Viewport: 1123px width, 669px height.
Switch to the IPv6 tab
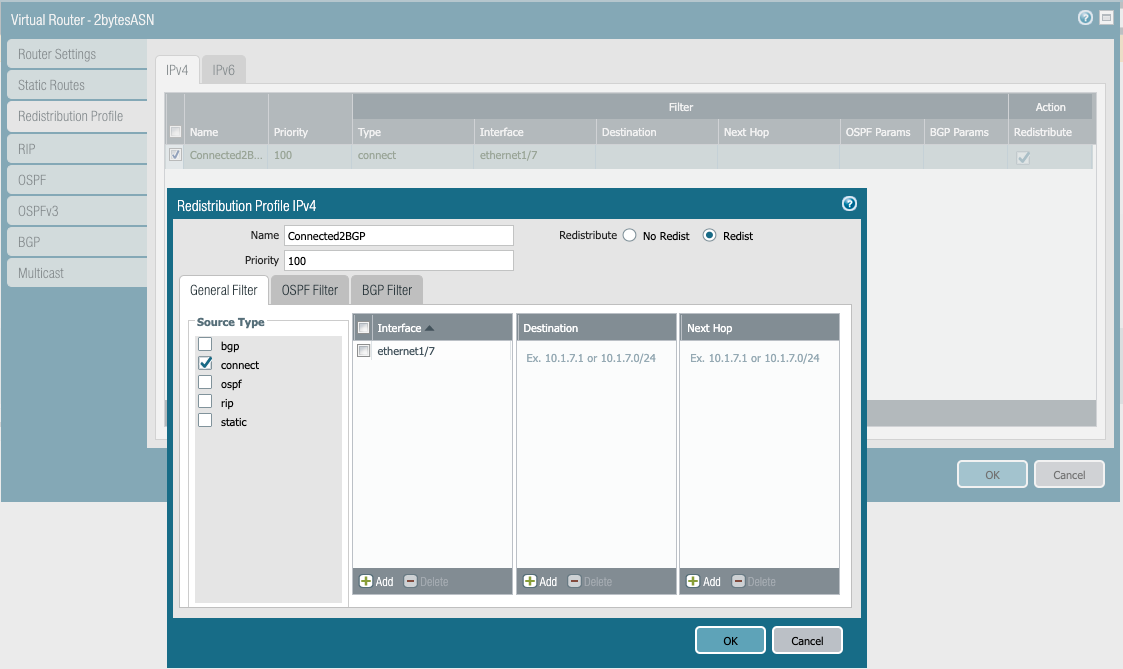pyautogui.click(x=224, y=70)
